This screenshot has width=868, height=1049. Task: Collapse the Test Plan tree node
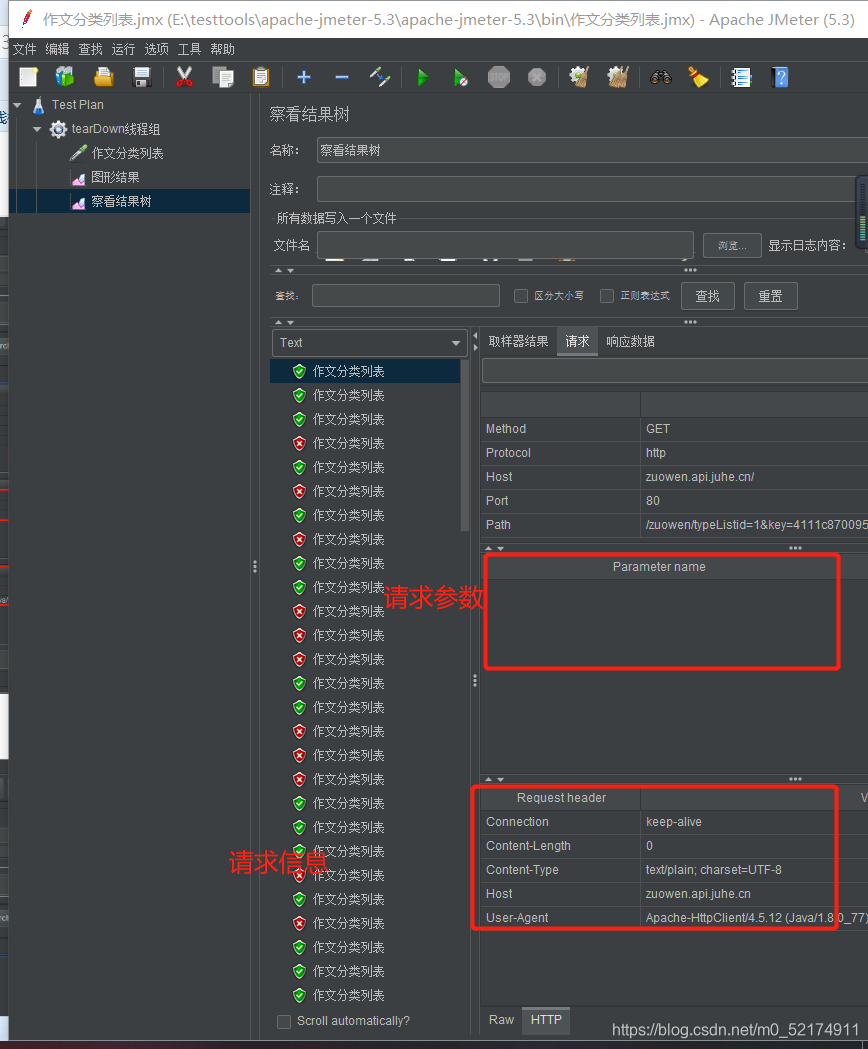17,105
